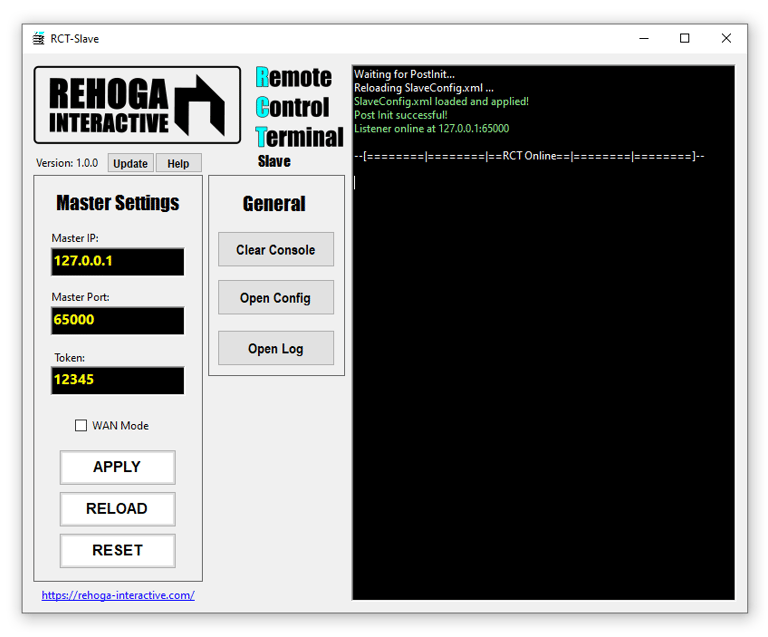This screenshot has width=768, height=637.
Task: Check for updates with Update button
Action: click(x=130, y=163)
